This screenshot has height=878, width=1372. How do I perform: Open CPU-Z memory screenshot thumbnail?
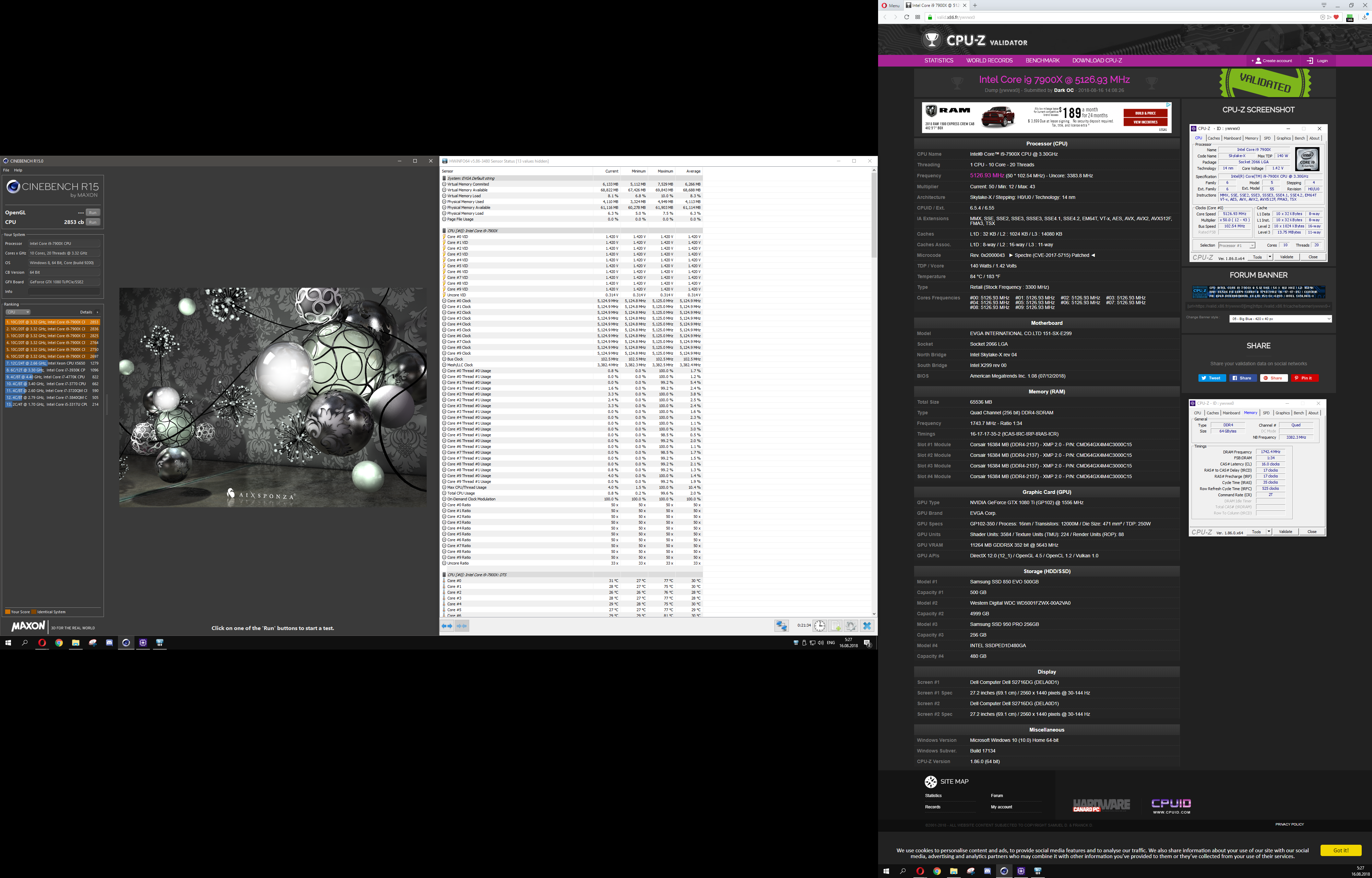point(1257,467)
